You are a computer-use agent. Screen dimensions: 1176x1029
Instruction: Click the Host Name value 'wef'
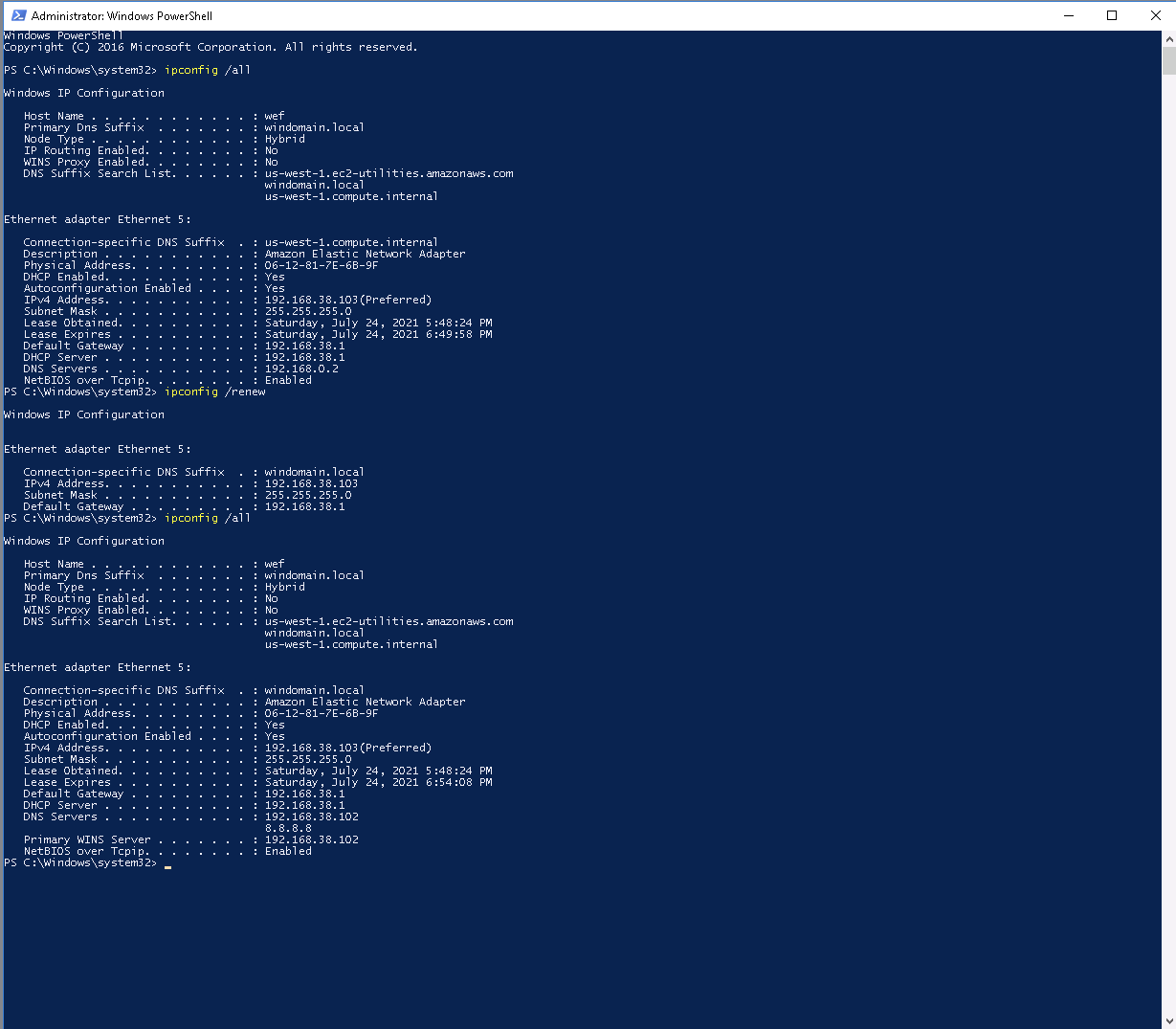[273, 115]
